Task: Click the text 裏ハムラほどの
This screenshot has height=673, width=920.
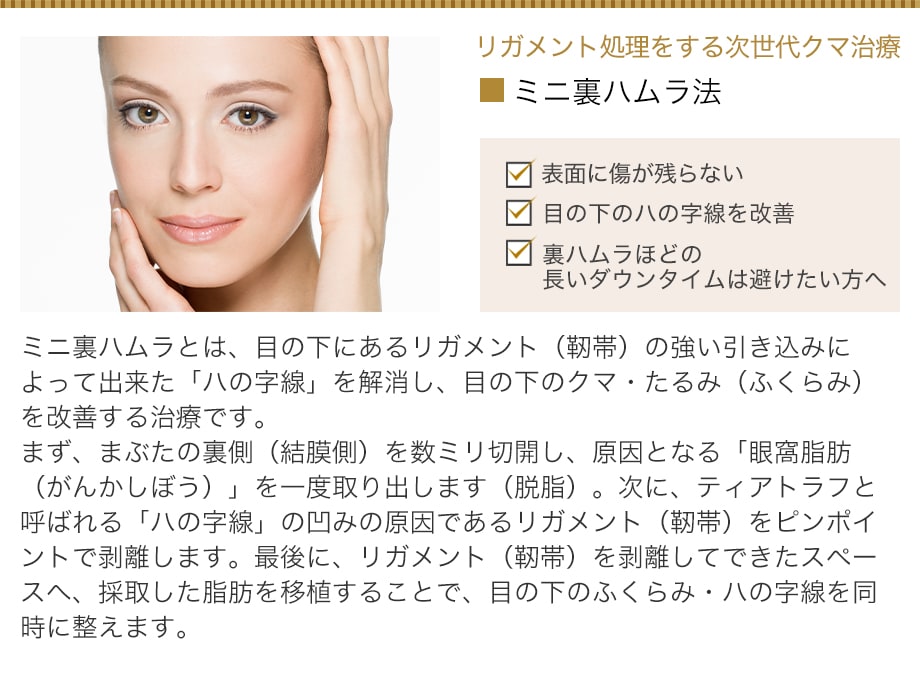Action: [622, 255]
